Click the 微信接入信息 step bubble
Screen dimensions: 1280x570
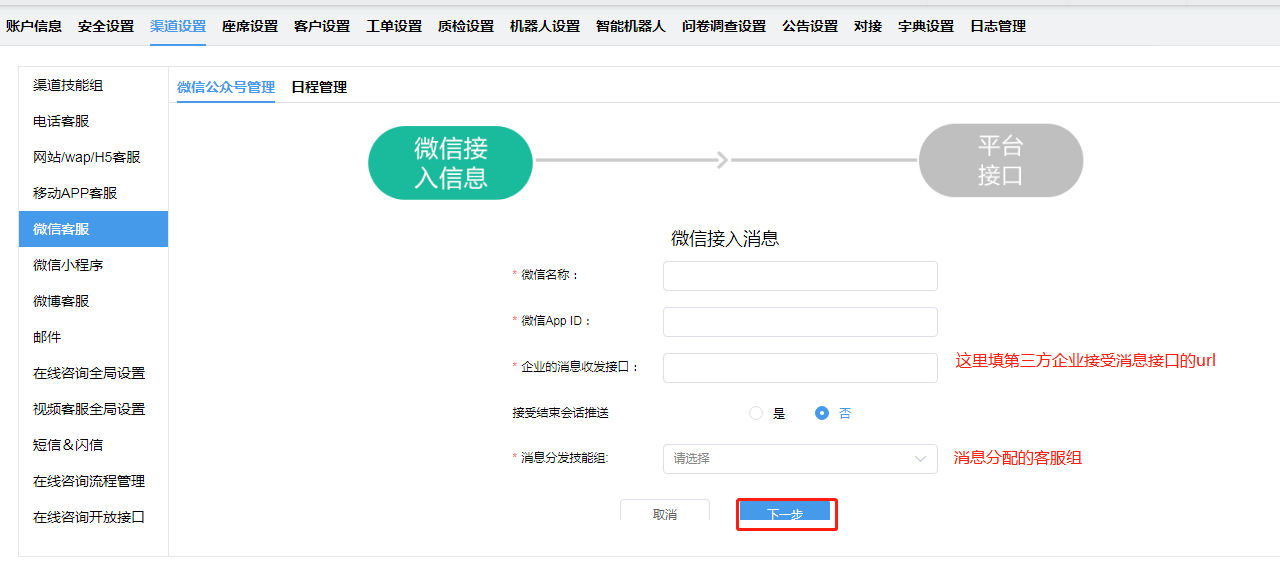tap(451, 162)
